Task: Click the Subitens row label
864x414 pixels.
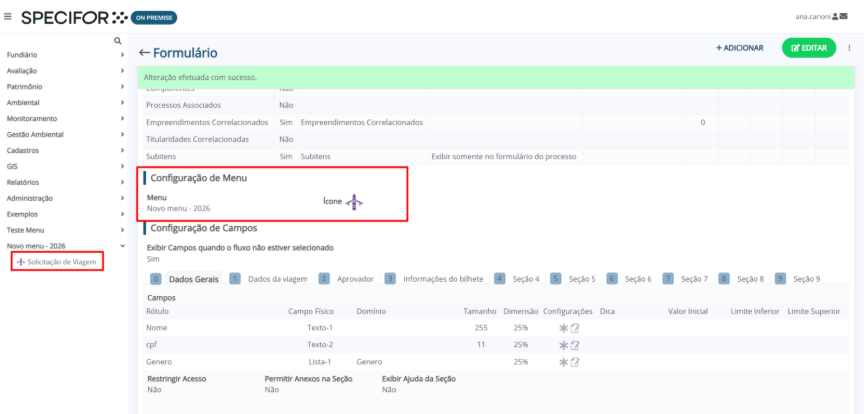Action: [x=160, y=157]
